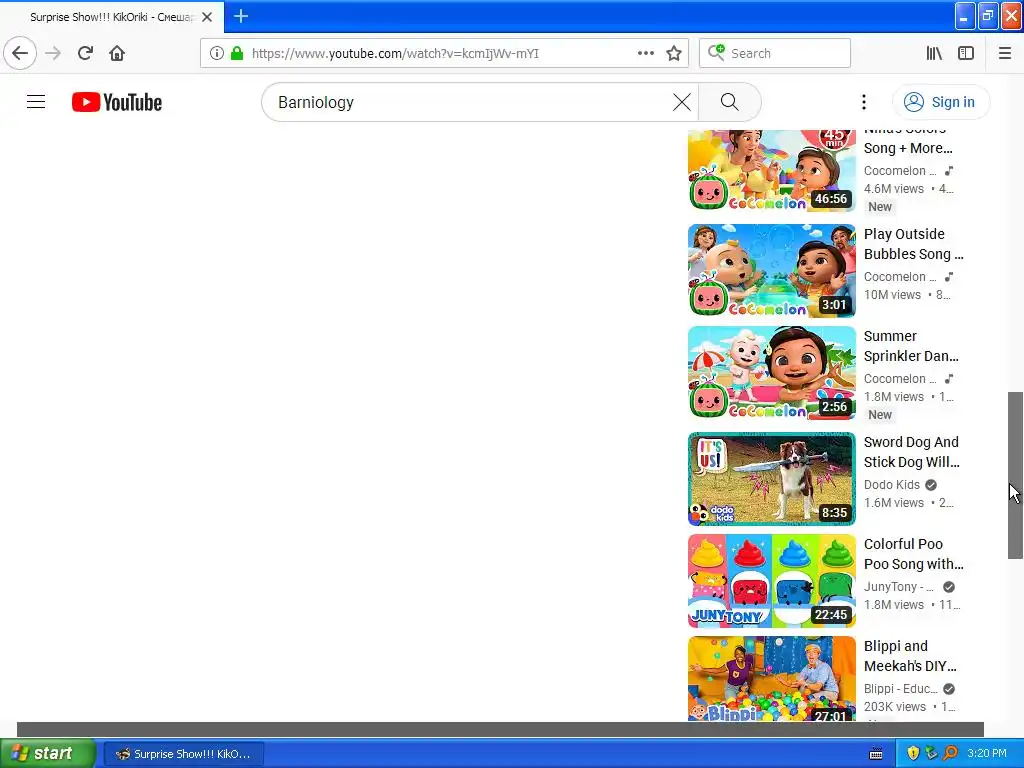Click the horizontal scrollbar at page bottom
1024x768 pixels.
click(x=500, y=729)
